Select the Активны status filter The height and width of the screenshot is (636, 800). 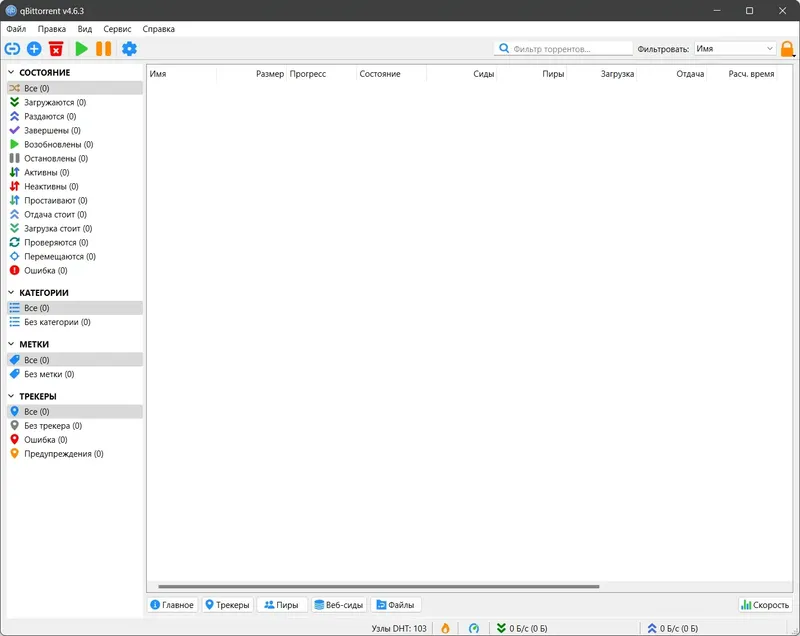click(x=45, y=172)
